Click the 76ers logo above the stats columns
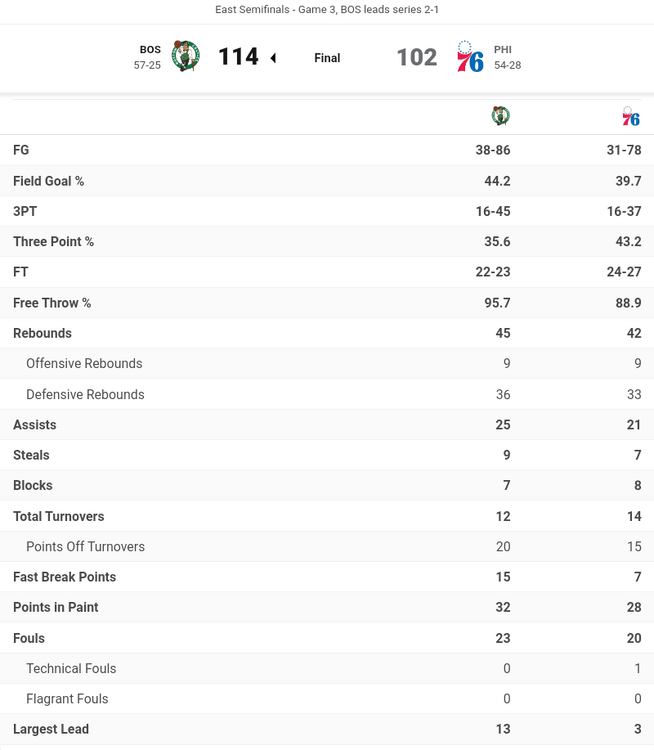This screenshot has height=750, width=654. point(630,116)
